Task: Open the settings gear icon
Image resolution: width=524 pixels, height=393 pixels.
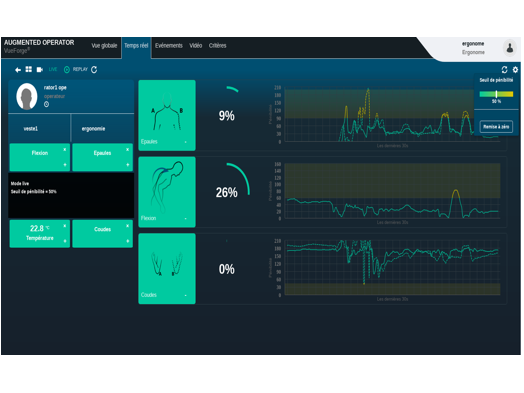Action: pyautogui.click(x=515, y=70)
